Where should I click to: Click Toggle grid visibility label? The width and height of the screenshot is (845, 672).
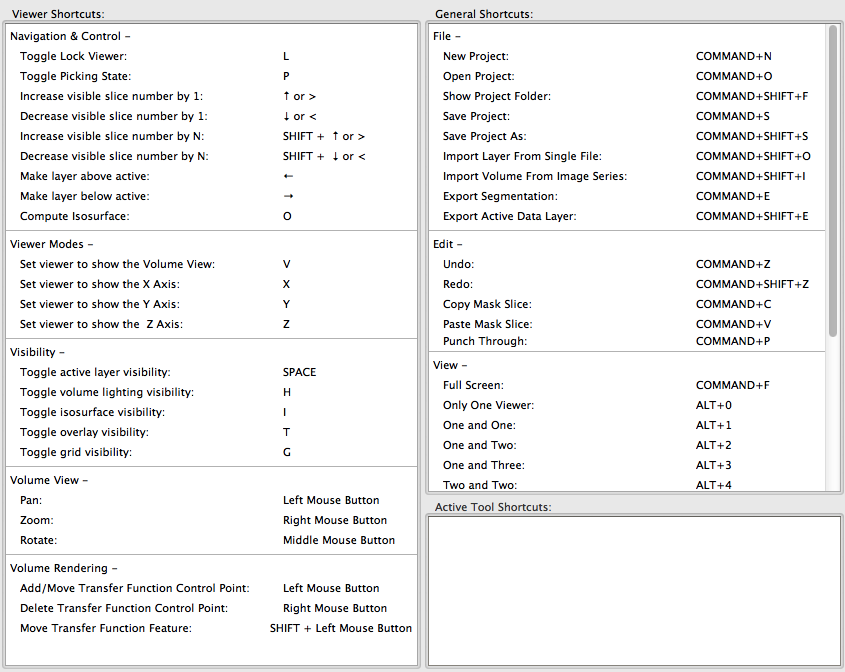pyautogui.click(x=76, y=452)
